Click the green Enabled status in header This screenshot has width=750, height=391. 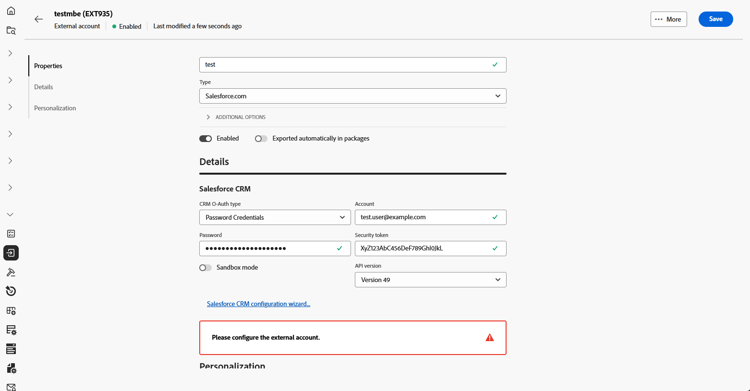pos(127,26)
